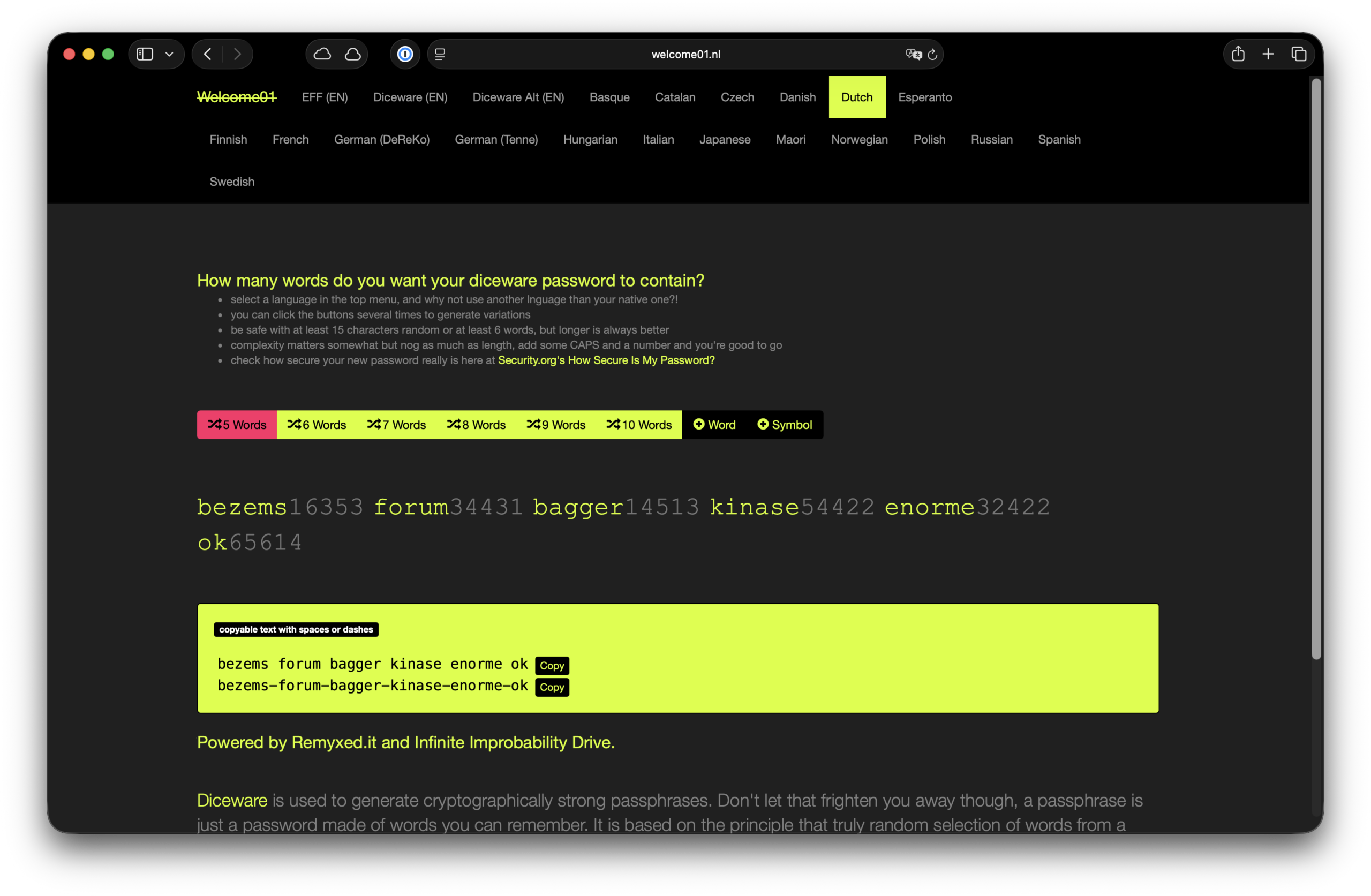Go forward with the forward arrow
This screenshot has width=1371, height=896.
(237, 54)
